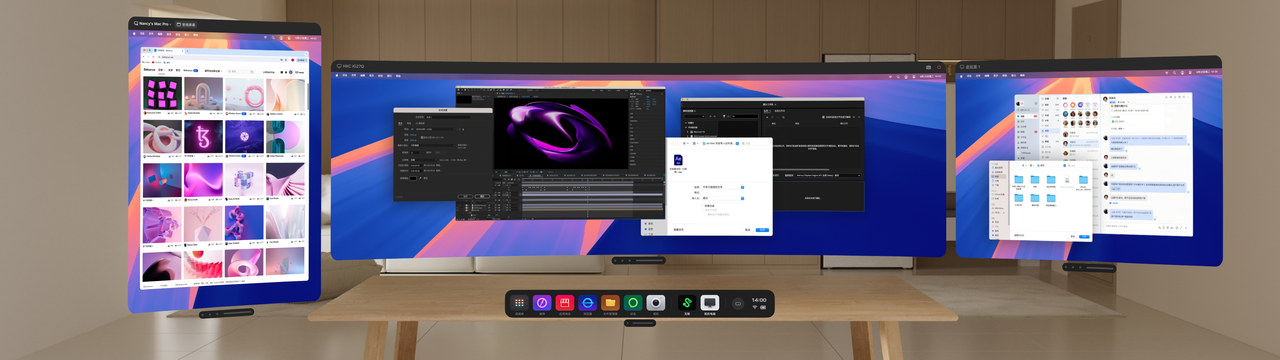Open the red clapperboard app in dock
The image size is (1280, 360).
[x=564, y=302]
